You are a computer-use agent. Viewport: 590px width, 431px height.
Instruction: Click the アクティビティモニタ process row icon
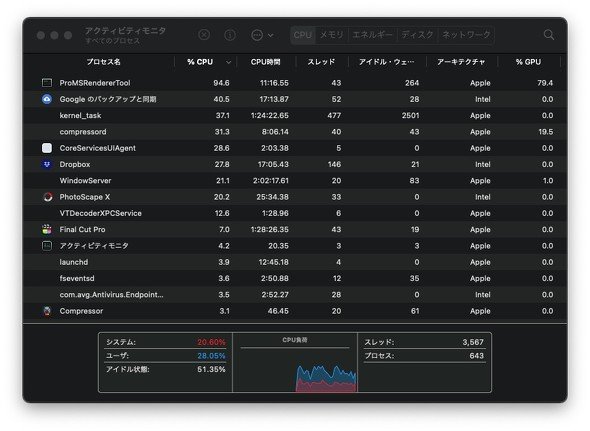[x=47, y=246]
